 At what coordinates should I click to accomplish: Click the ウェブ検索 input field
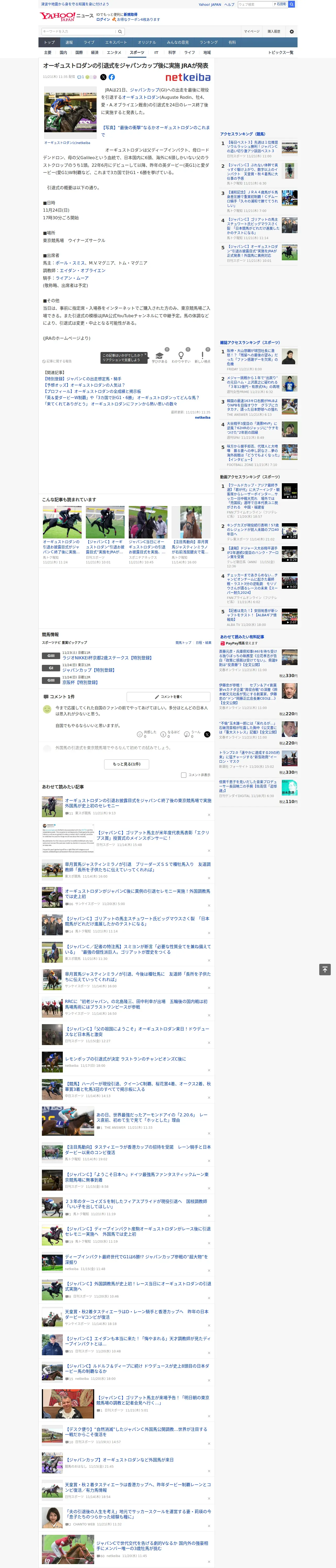255,4
